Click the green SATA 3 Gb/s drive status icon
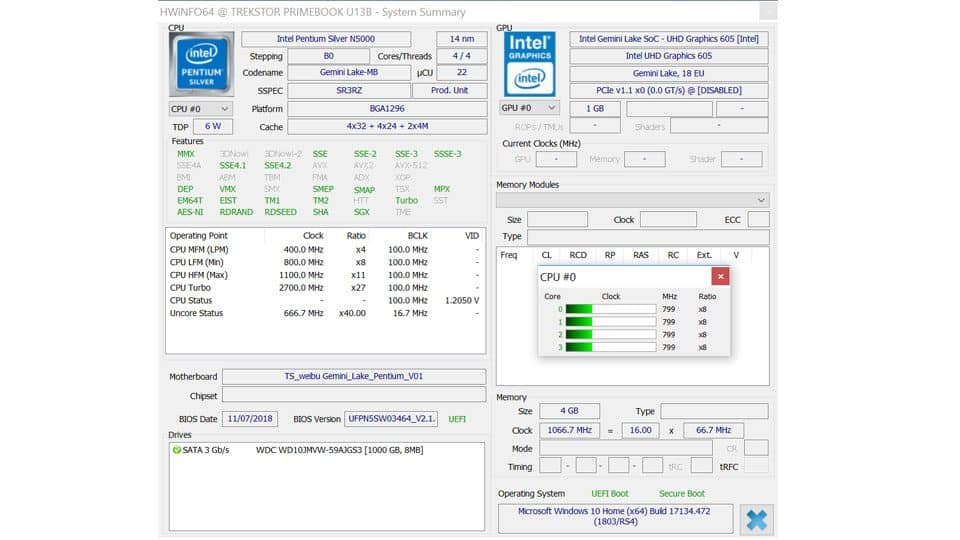This screenshot has height=540, width=960. (176, 450)
